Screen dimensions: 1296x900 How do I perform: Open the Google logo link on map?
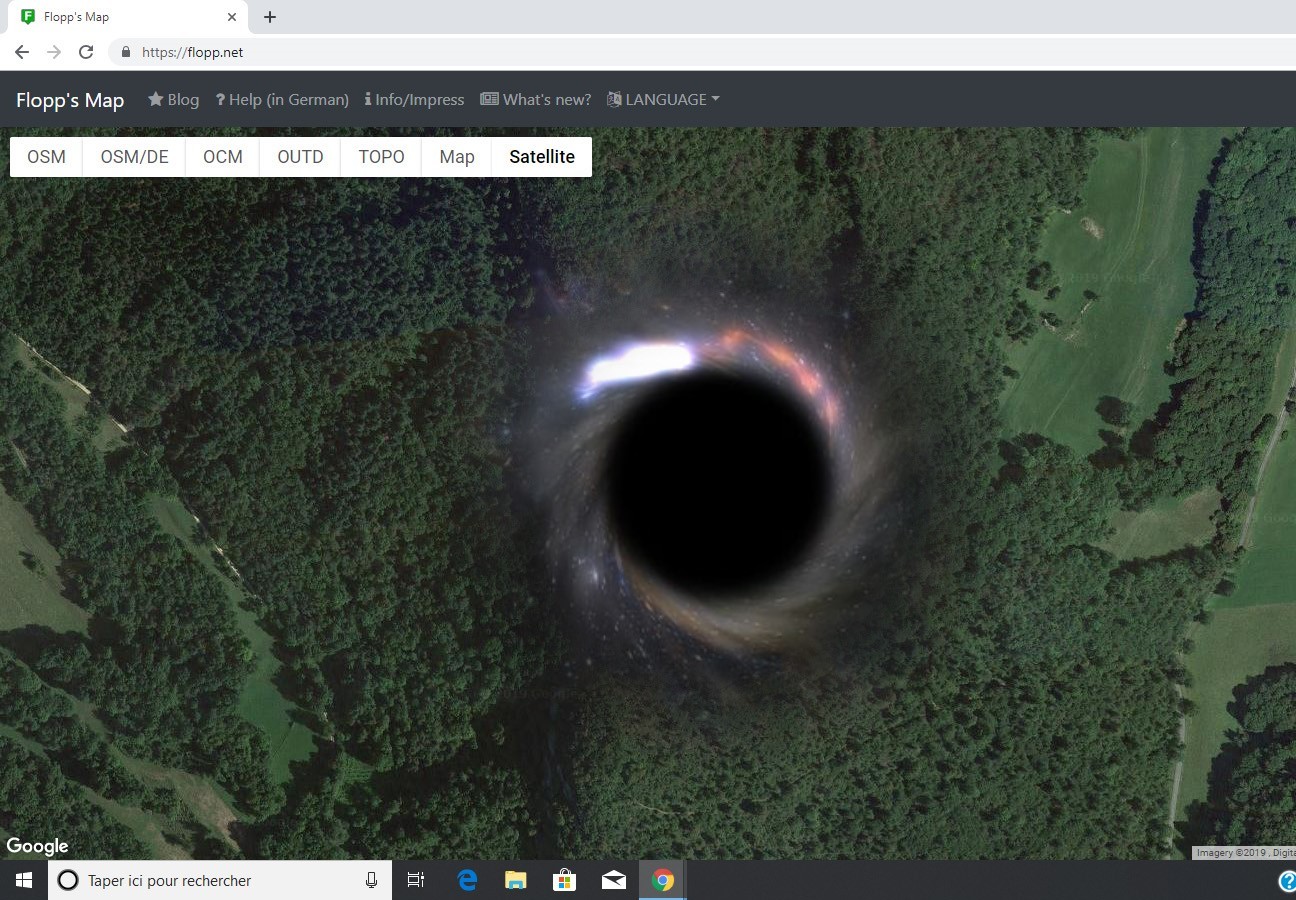(37, 846)
